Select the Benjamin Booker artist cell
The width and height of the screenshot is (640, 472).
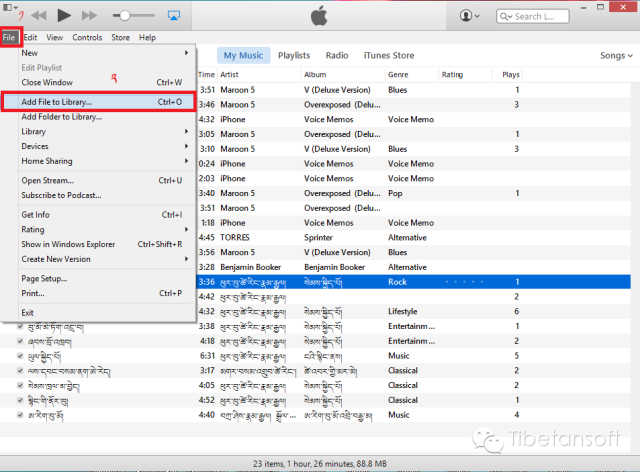tap(251, 267)
